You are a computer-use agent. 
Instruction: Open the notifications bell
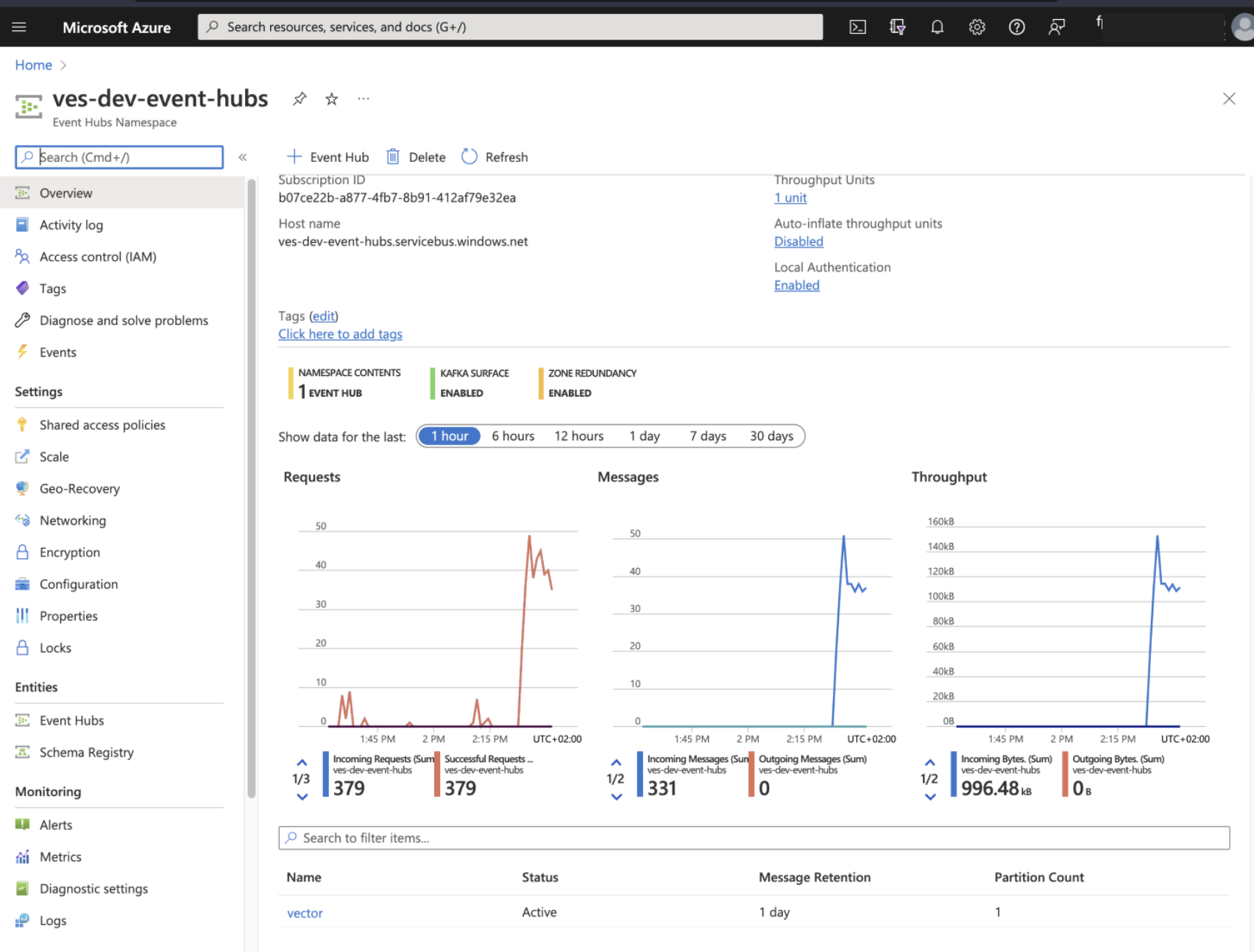[x=936, y=26]
